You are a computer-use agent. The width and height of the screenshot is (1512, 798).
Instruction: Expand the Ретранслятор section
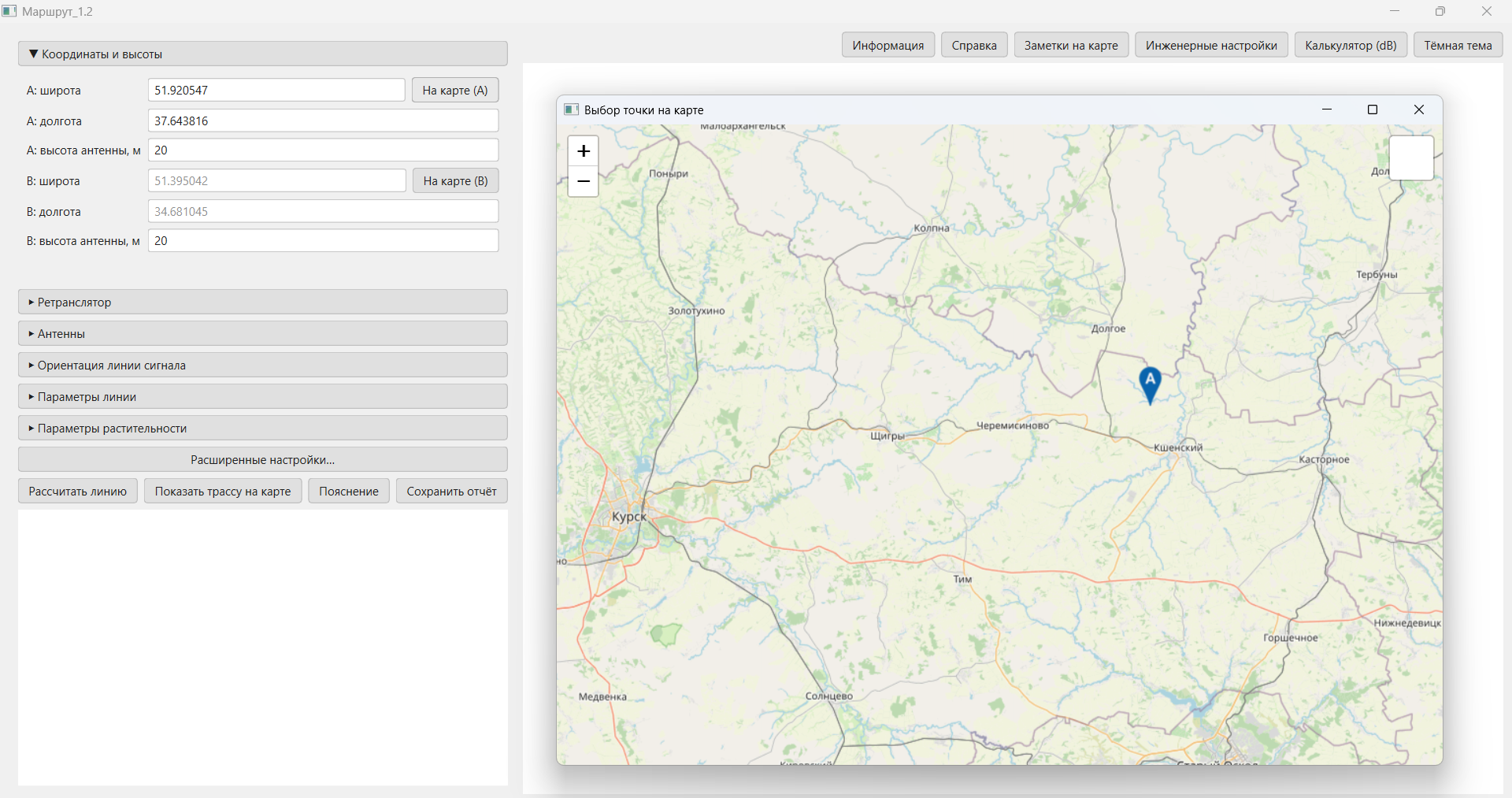coord(262,302)
